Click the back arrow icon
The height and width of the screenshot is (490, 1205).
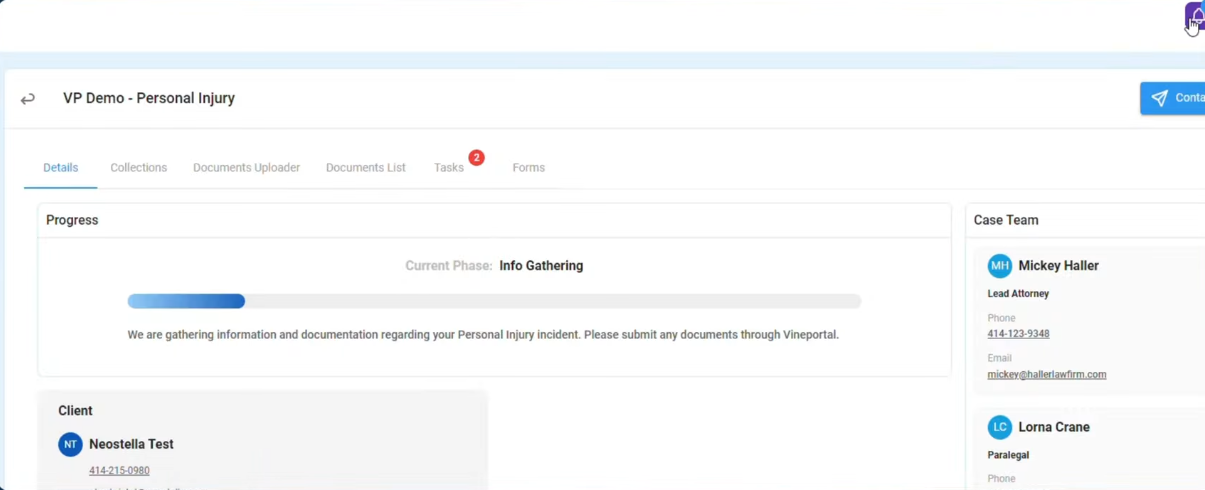click(28, 99)
